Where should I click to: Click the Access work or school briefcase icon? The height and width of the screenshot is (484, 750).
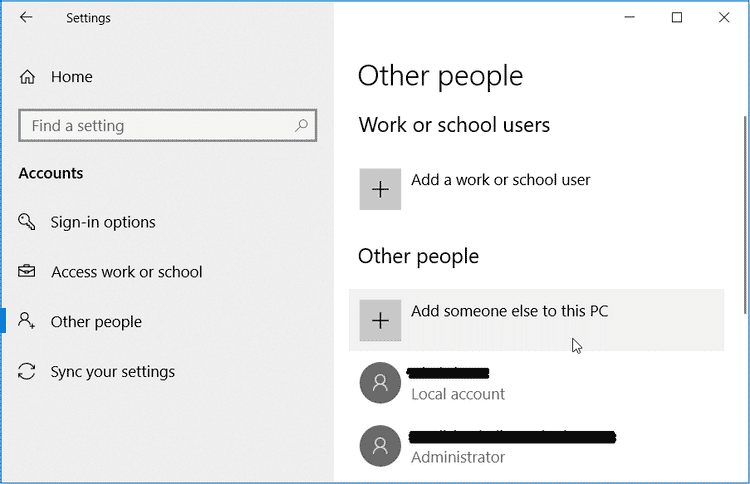[x=28, y=272]
